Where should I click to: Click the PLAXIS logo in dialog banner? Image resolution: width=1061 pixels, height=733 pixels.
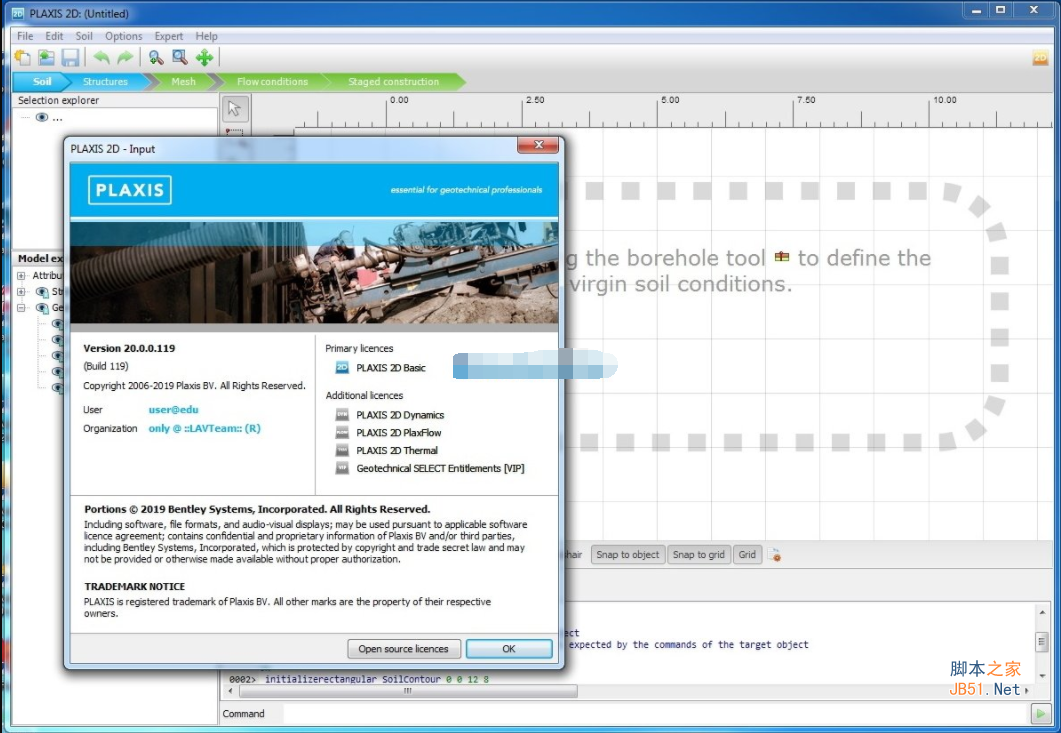129,190
